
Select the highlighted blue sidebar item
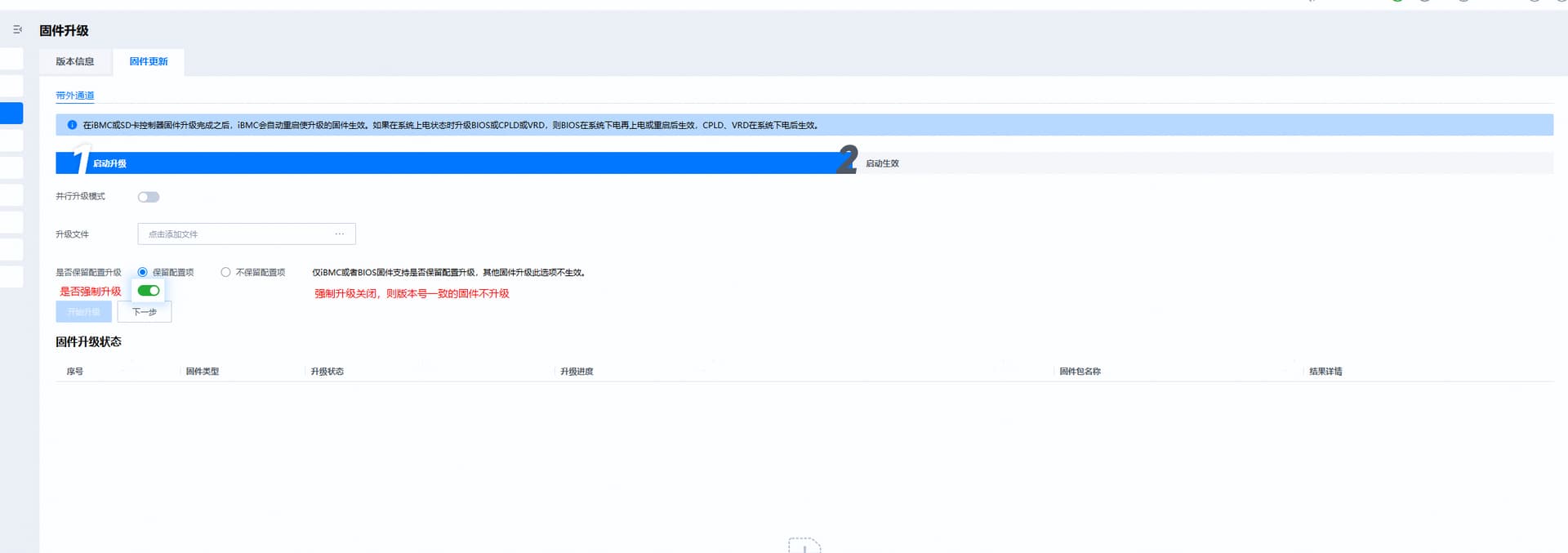pyautogui.click(x=11, y=113)
